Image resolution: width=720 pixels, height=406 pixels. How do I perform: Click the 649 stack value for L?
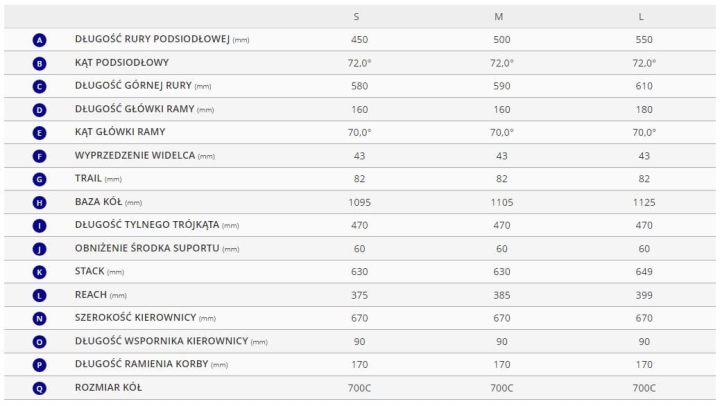(x=644, y=272)
